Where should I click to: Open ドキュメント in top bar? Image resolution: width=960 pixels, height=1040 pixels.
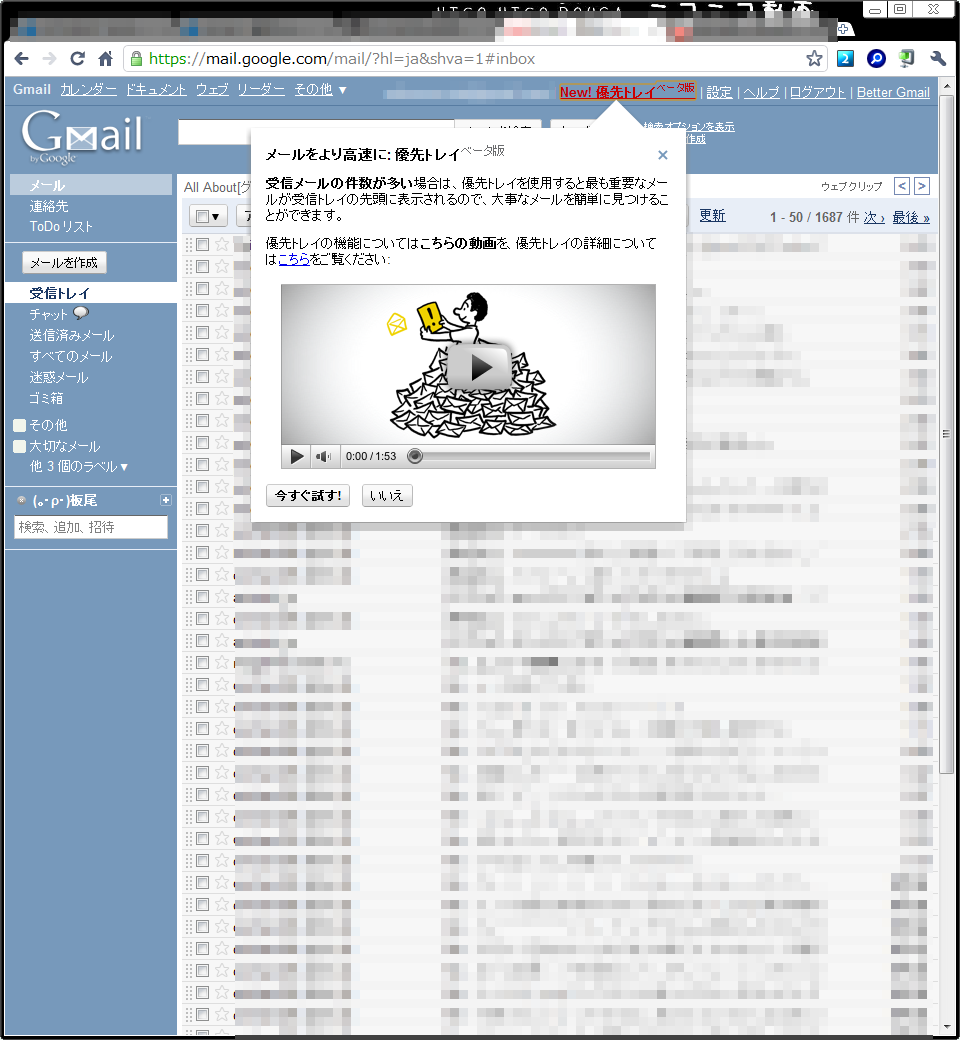[156, 90]
